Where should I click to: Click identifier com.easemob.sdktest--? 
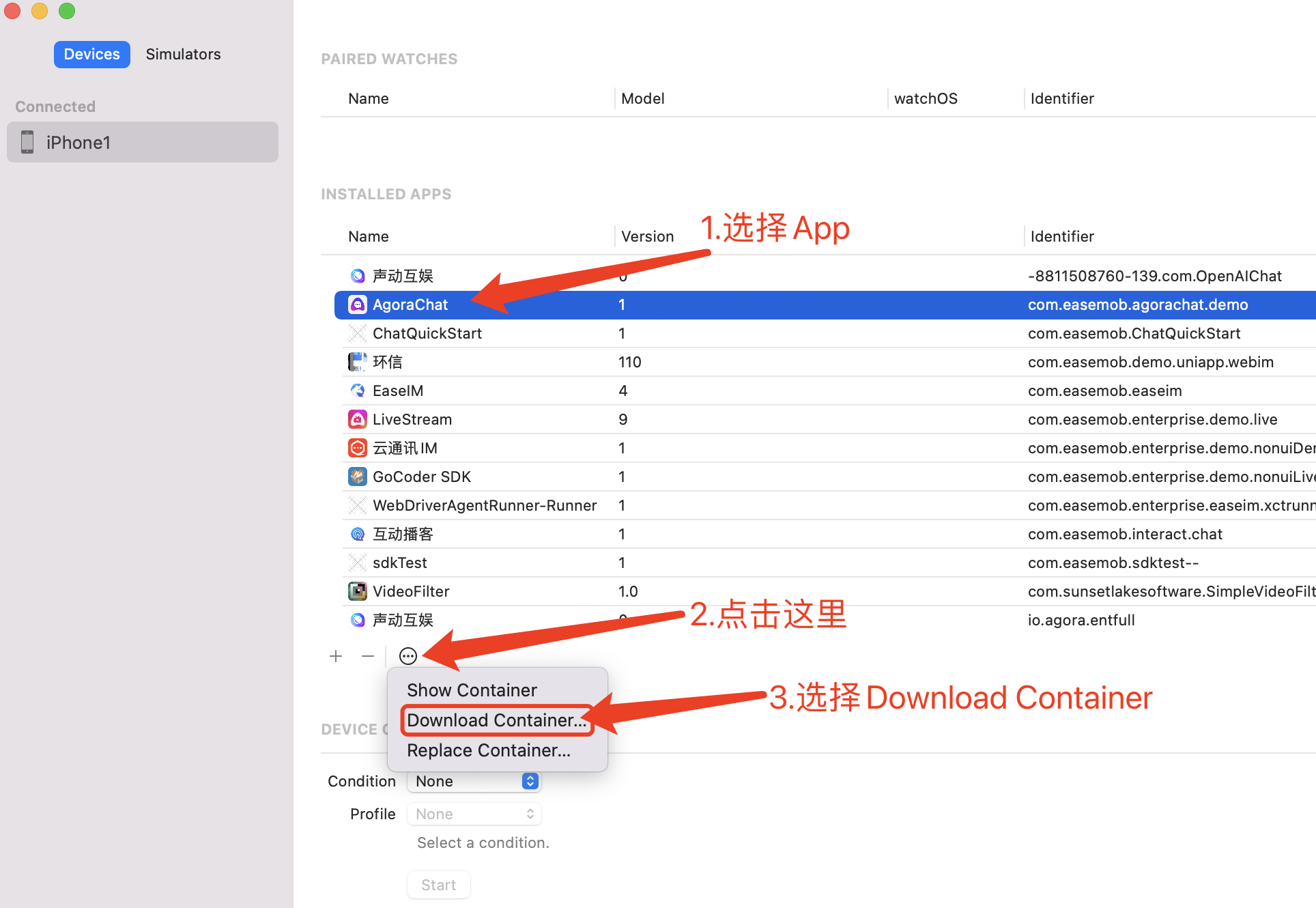[1113, 563]
